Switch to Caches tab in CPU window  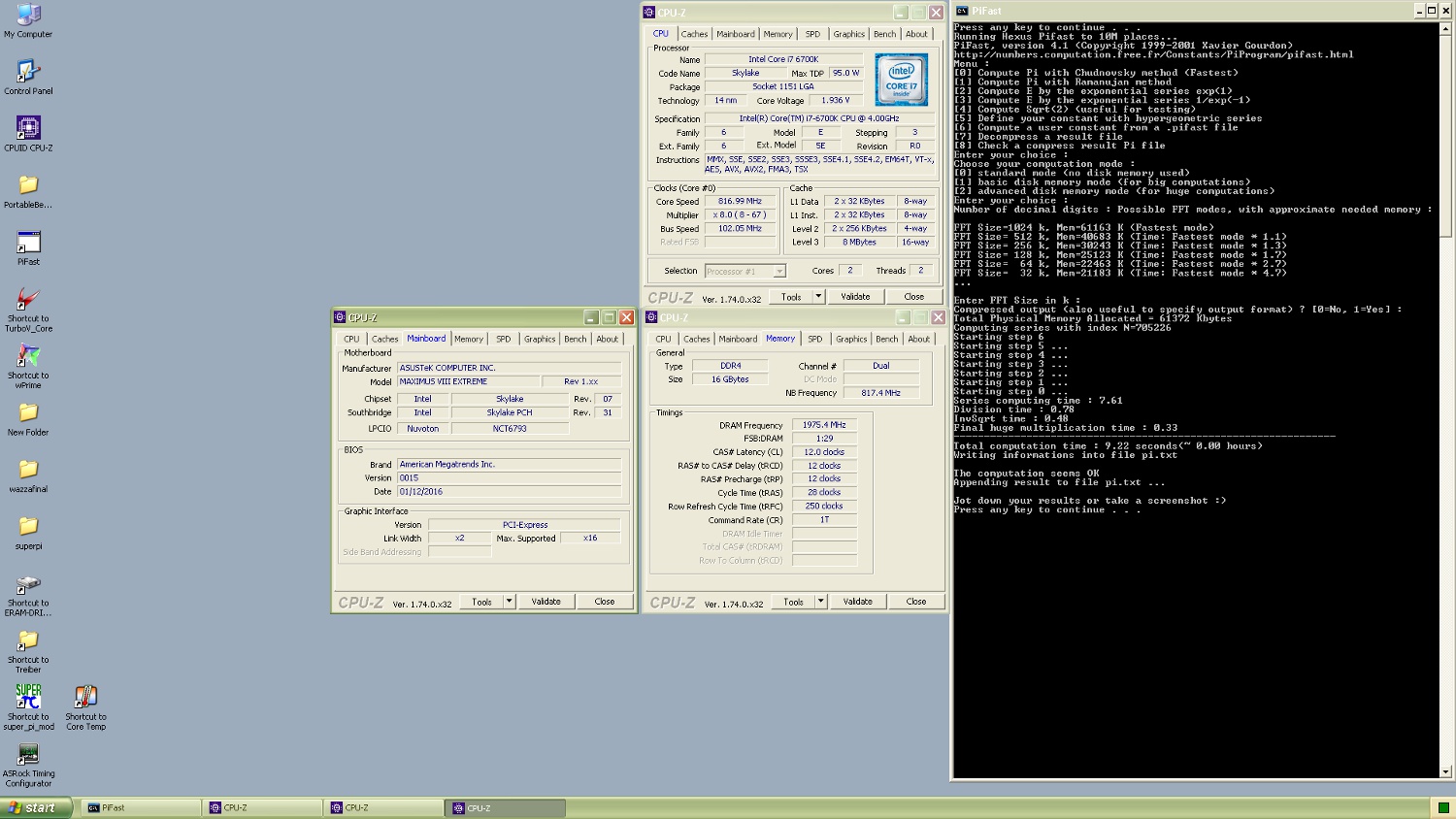click(694, 34)
